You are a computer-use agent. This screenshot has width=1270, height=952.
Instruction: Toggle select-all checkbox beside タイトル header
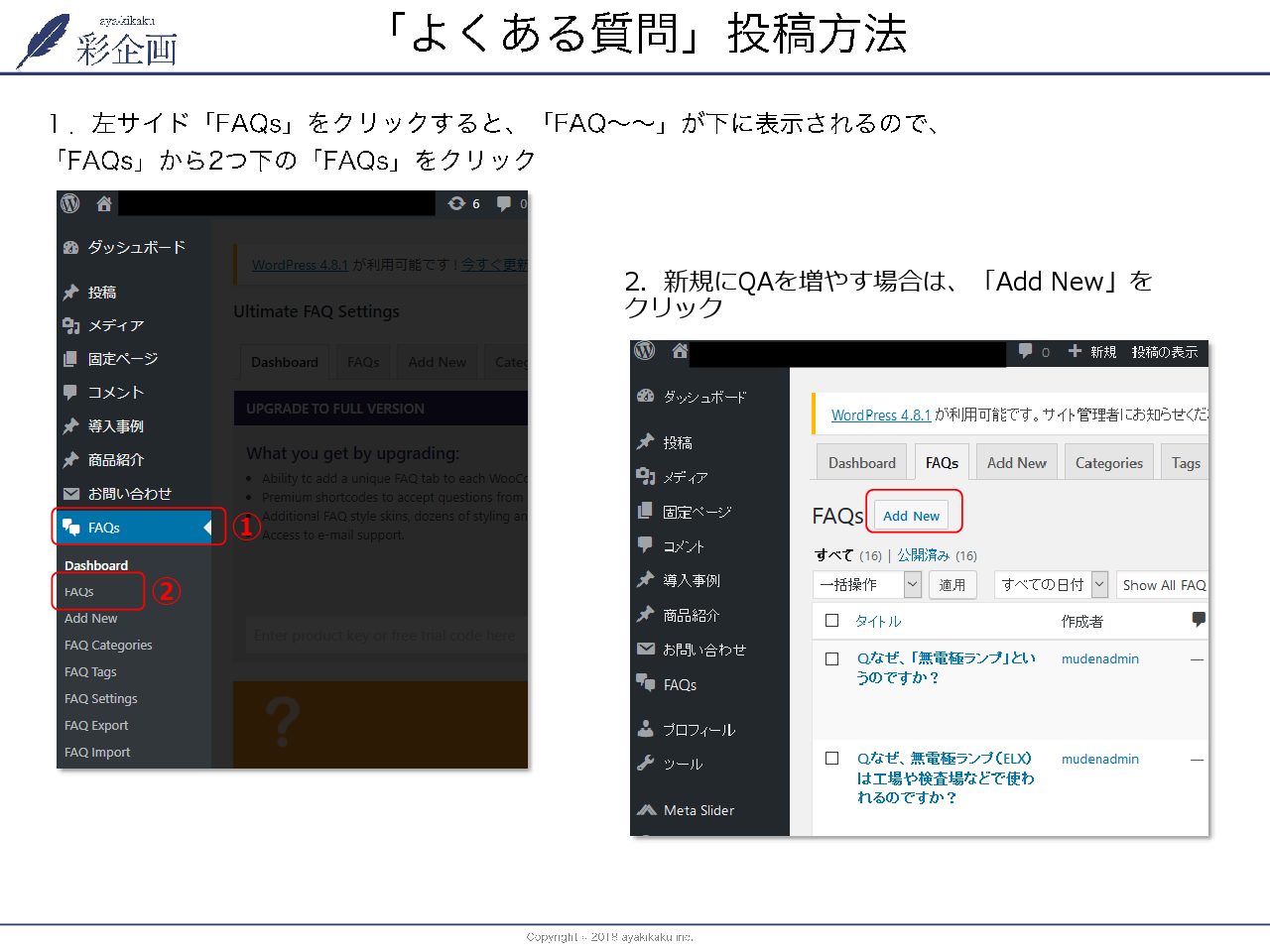coord(832,621)
